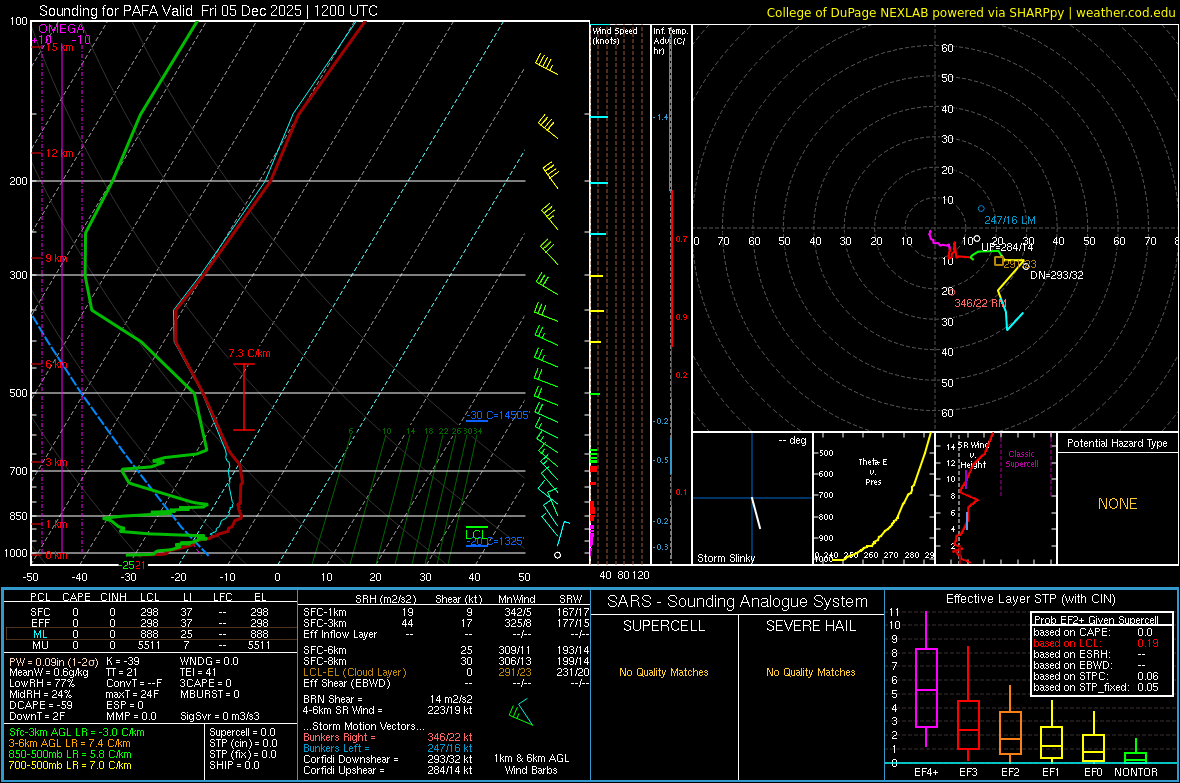Click the 'Storm Slinky' panel label
Screen dimensions: 1180x783
coord(725,558)
